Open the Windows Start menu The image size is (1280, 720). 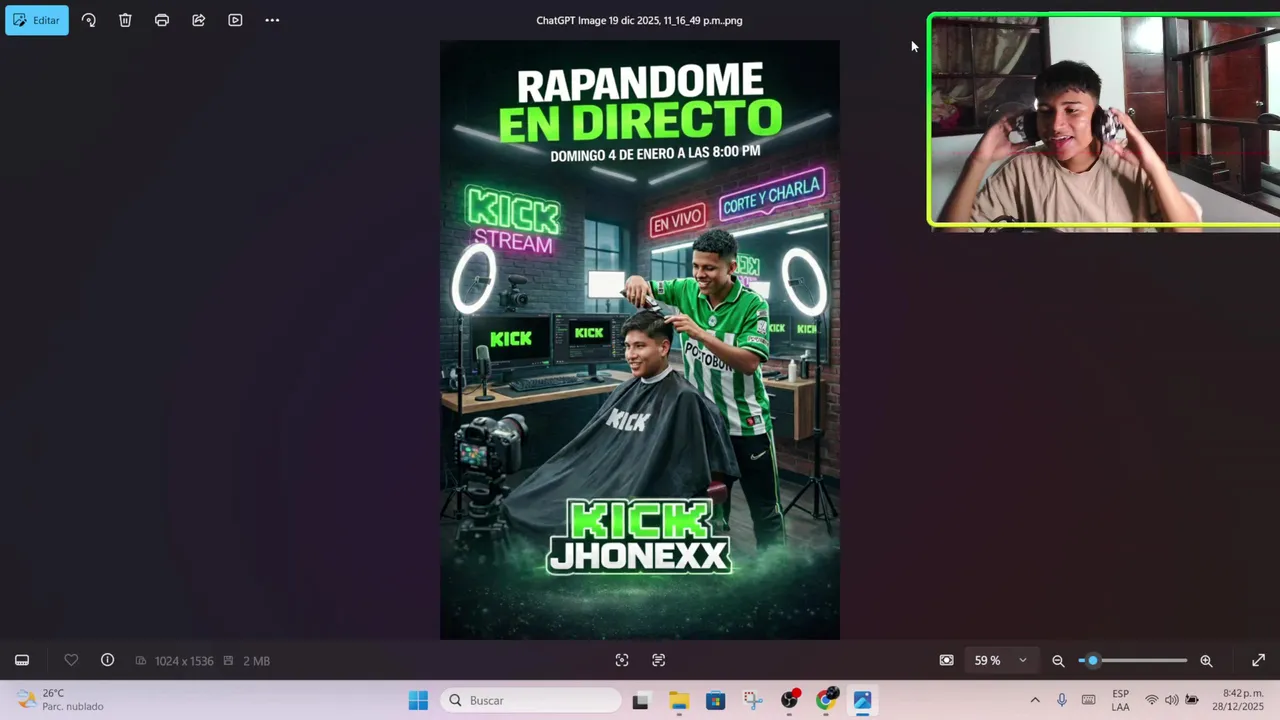coord(418,700)
